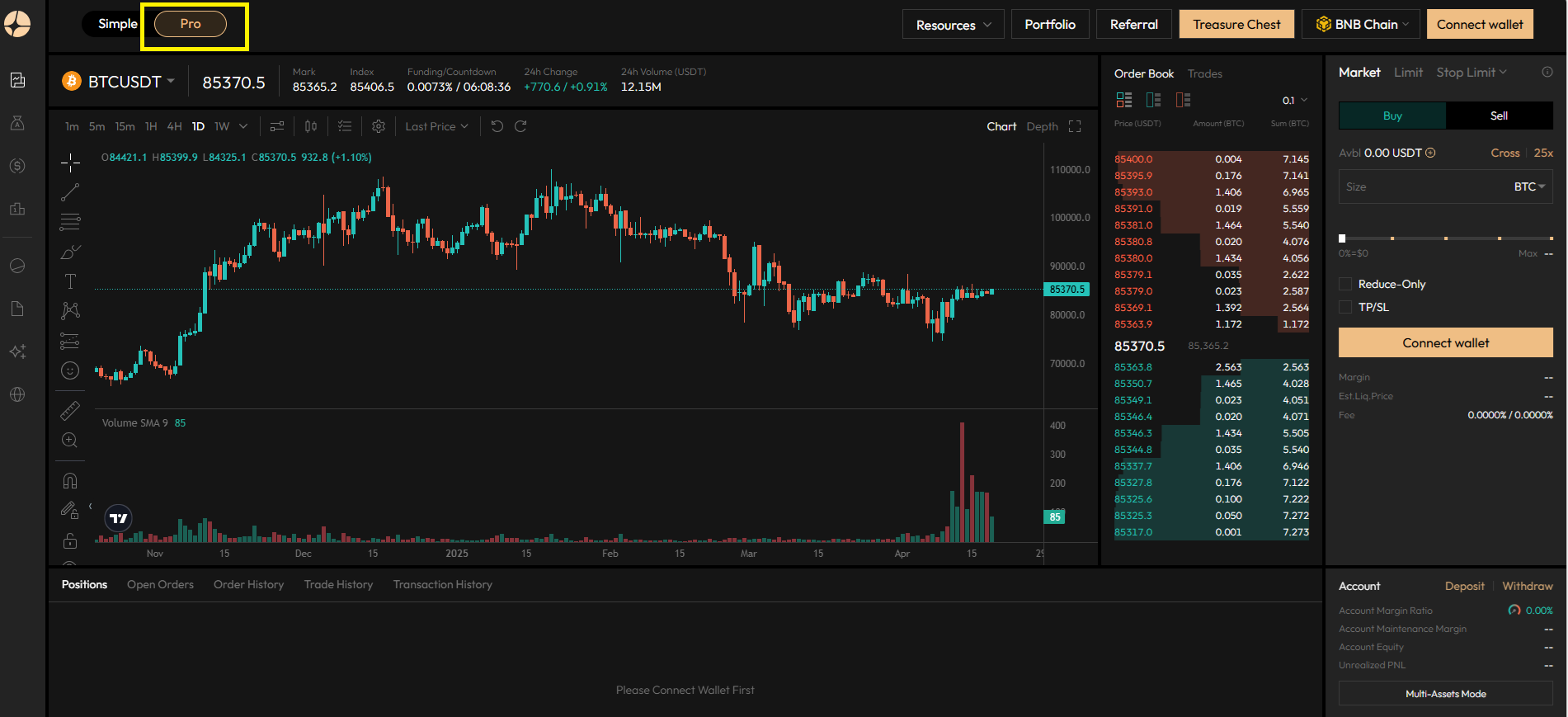Switch to the Limit order tab
1568x717 pixels.
pos(1408,73)
